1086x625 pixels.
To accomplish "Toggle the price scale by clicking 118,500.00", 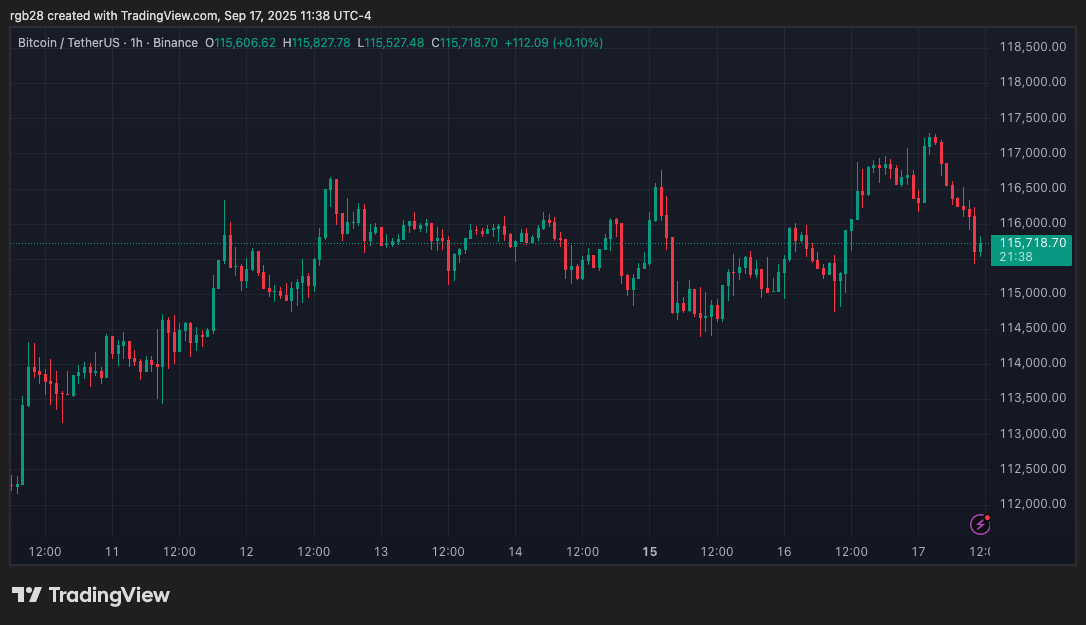I will click(1033, 46).
